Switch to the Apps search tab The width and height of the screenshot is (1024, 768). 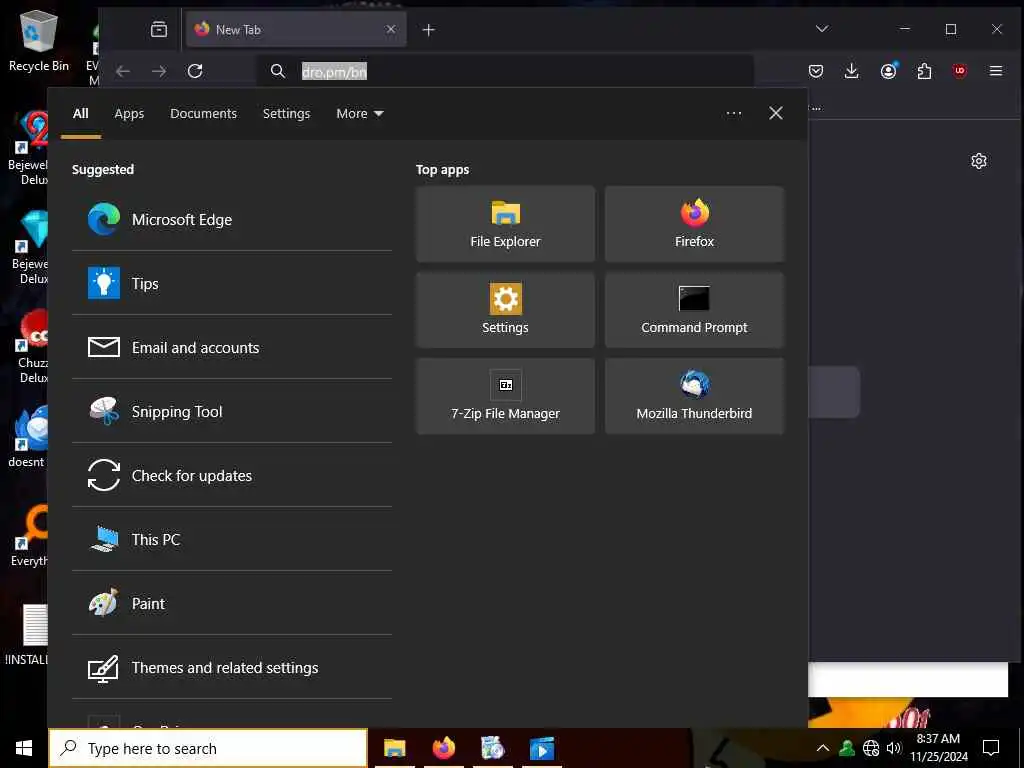(x=129, y=114)
